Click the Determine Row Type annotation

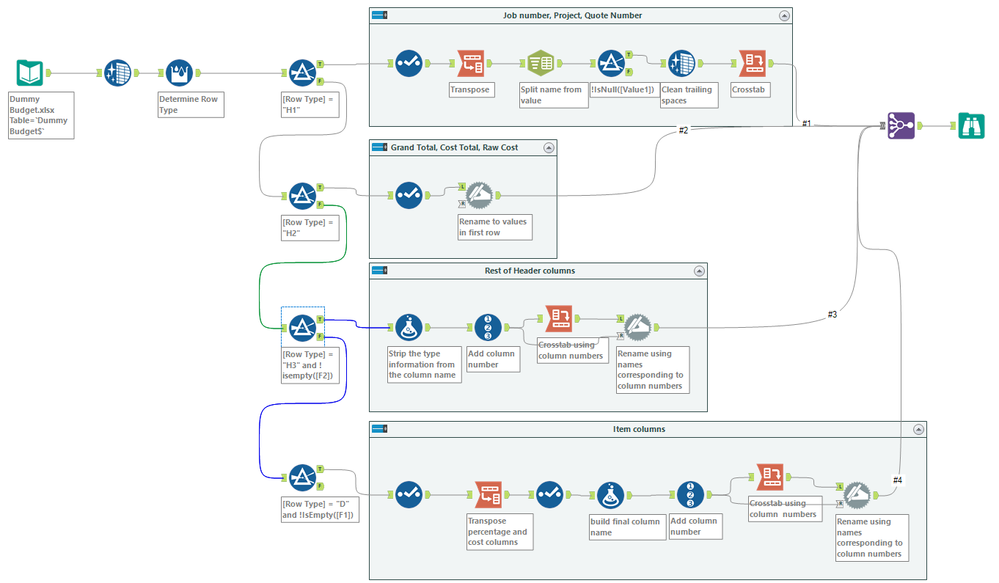pyautogui.click(x=191, y=104)
